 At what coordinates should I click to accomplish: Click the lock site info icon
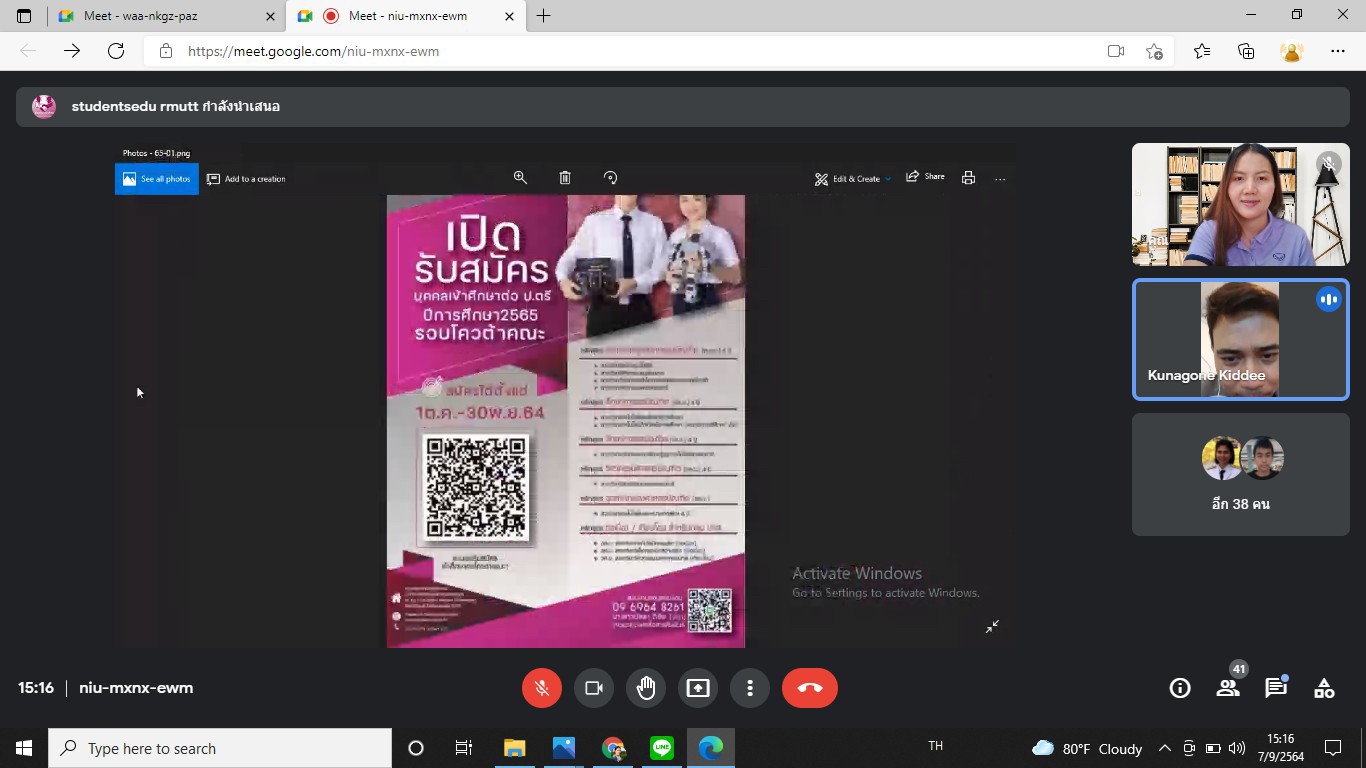click(166, 51)
